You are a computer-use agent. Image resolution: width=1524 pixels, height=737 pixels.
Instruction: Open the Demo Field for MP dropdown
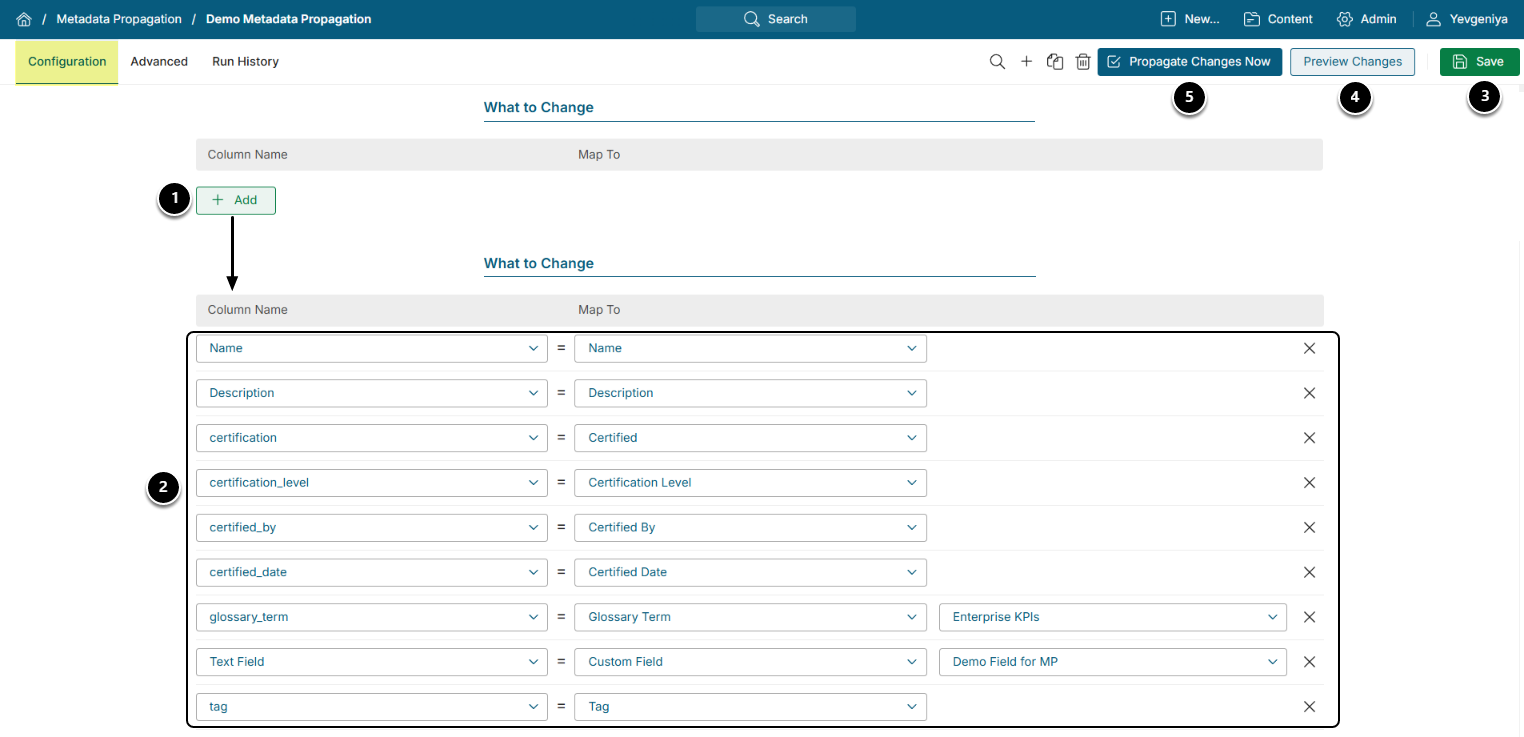[1112, 662]
